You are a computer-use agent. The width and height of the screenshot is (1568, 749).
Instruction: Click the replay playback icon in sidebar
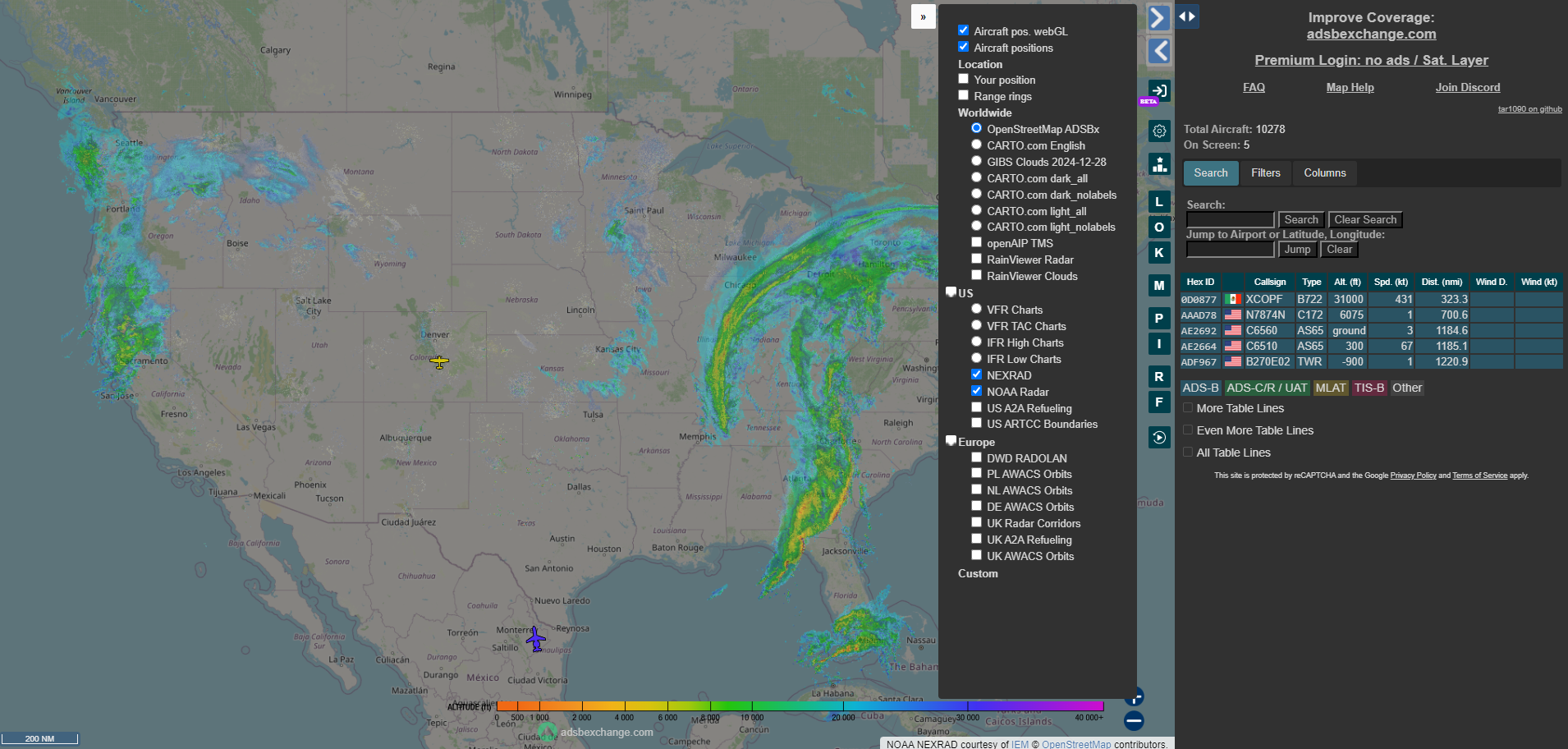[1158, 437]
